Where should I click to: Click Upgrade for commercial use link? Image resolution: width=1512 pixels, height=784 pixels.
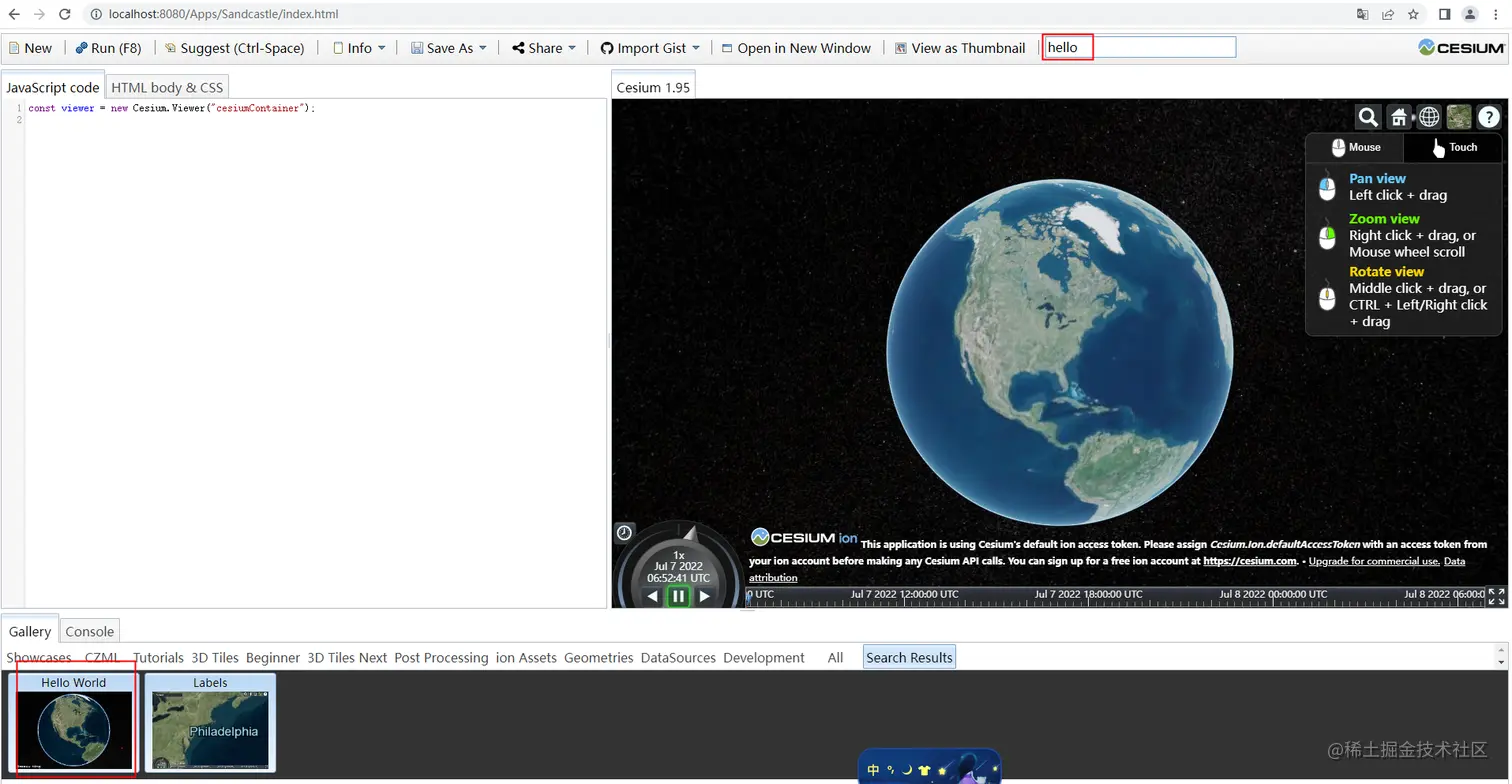(1374, 561)
